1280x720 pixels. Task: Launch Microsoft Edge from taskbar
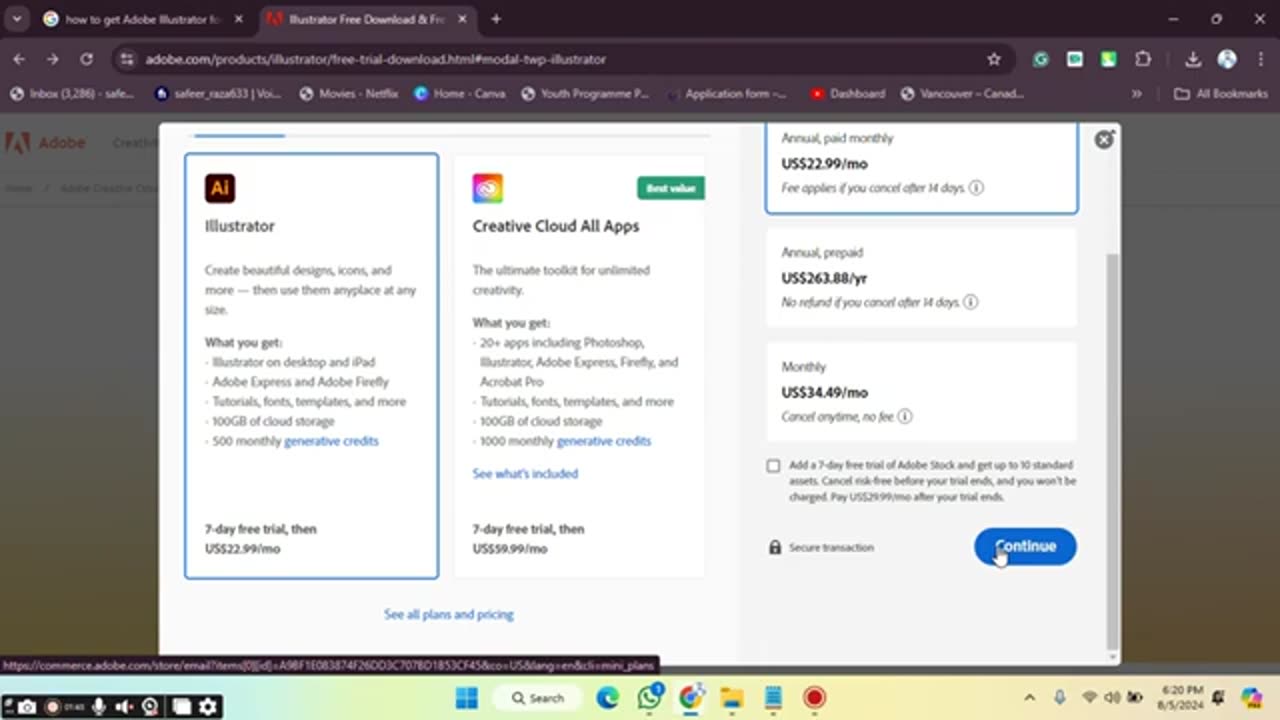pyautogui.click(x=608, y=697)
